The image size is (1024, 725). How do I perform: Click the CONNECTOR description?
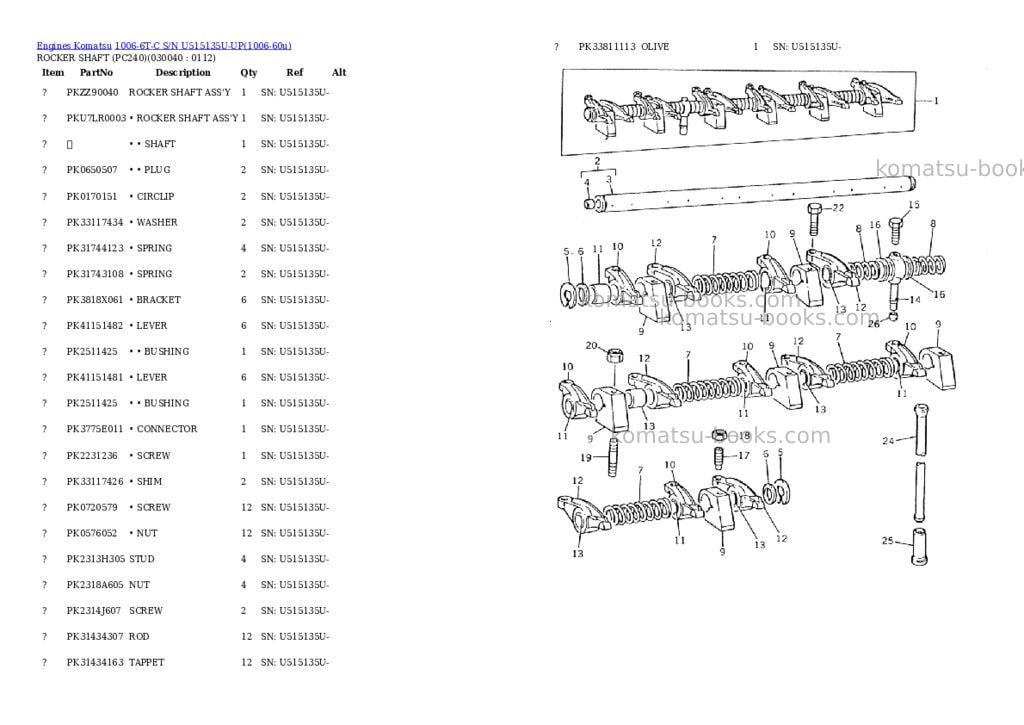click(x=163, y=429)
